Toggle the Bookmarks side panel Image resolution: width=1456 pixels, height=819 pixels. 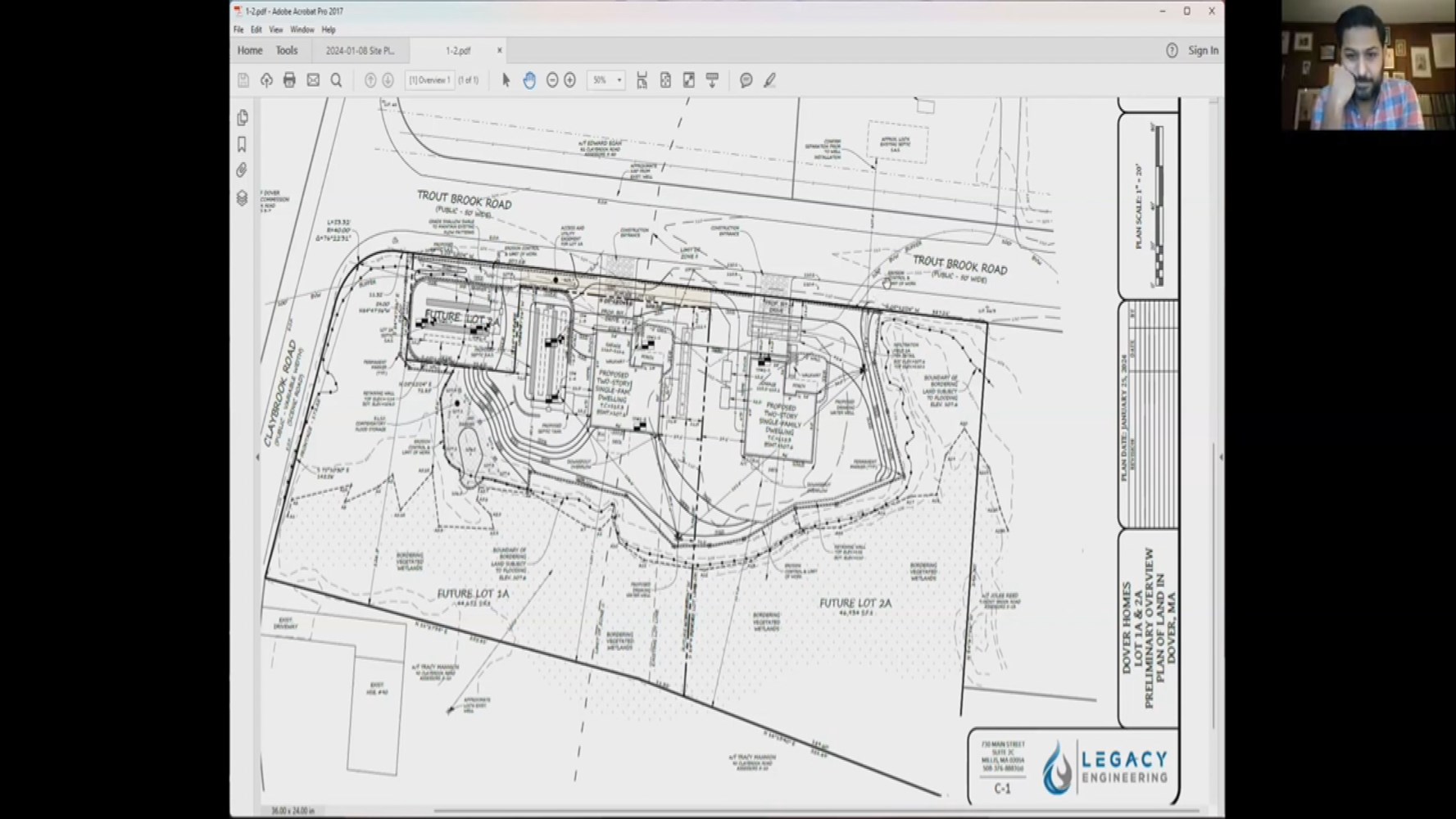pyautogui.click(x=243, y=144)
